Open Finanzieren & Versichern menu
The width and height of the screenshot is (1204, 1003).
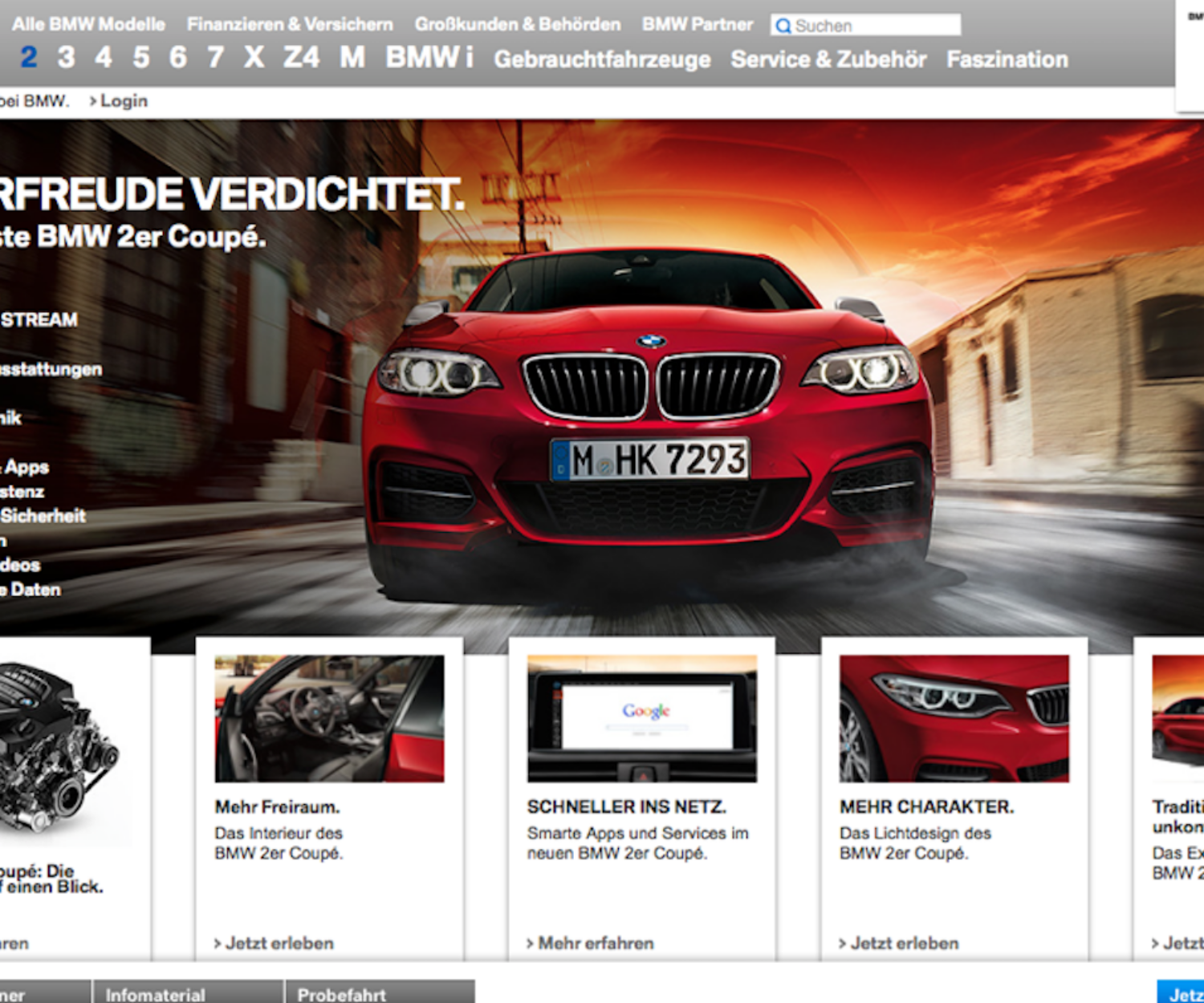click(x=290, y=24)
